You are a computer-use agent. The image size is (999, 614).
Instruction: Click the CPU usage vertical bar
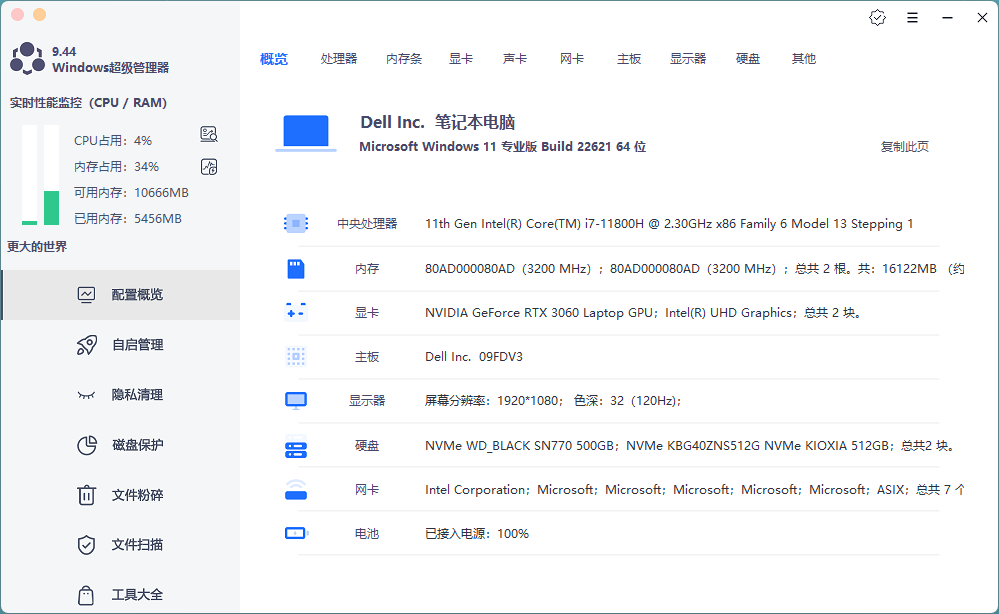(x=29, y=175)
